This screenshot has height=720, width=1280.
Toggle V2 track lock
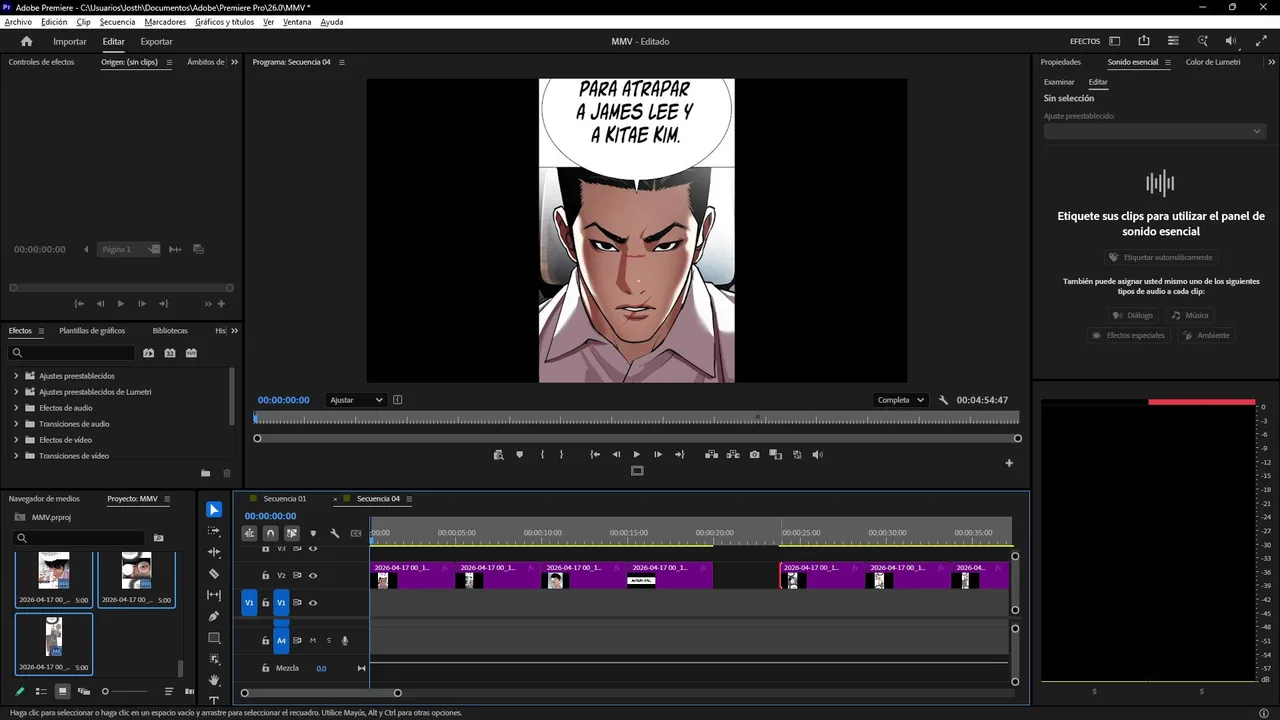pyautogui.click(x=266, y=576)
